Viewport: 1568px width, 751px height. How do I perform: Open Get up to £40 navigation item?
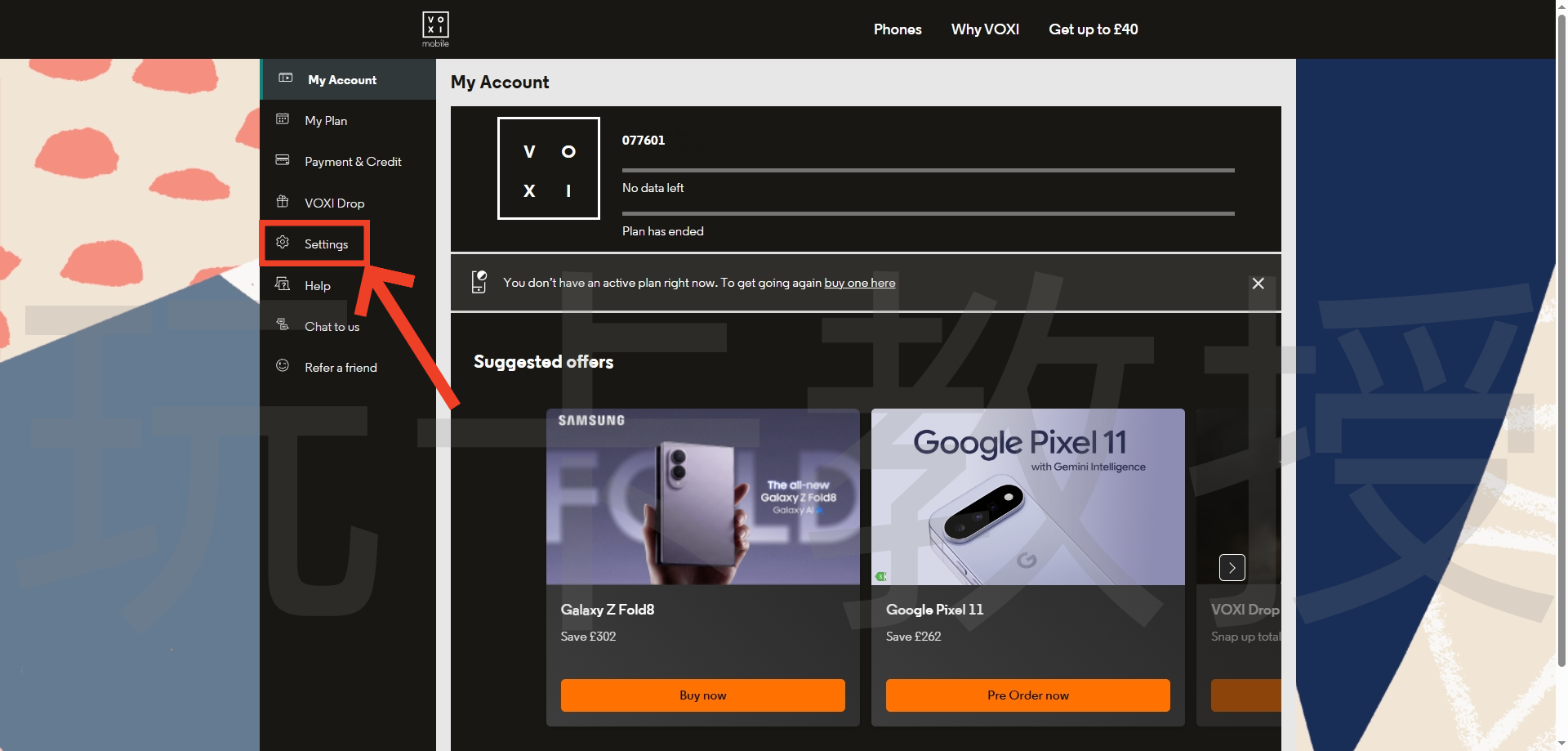tap(1093, 29)
